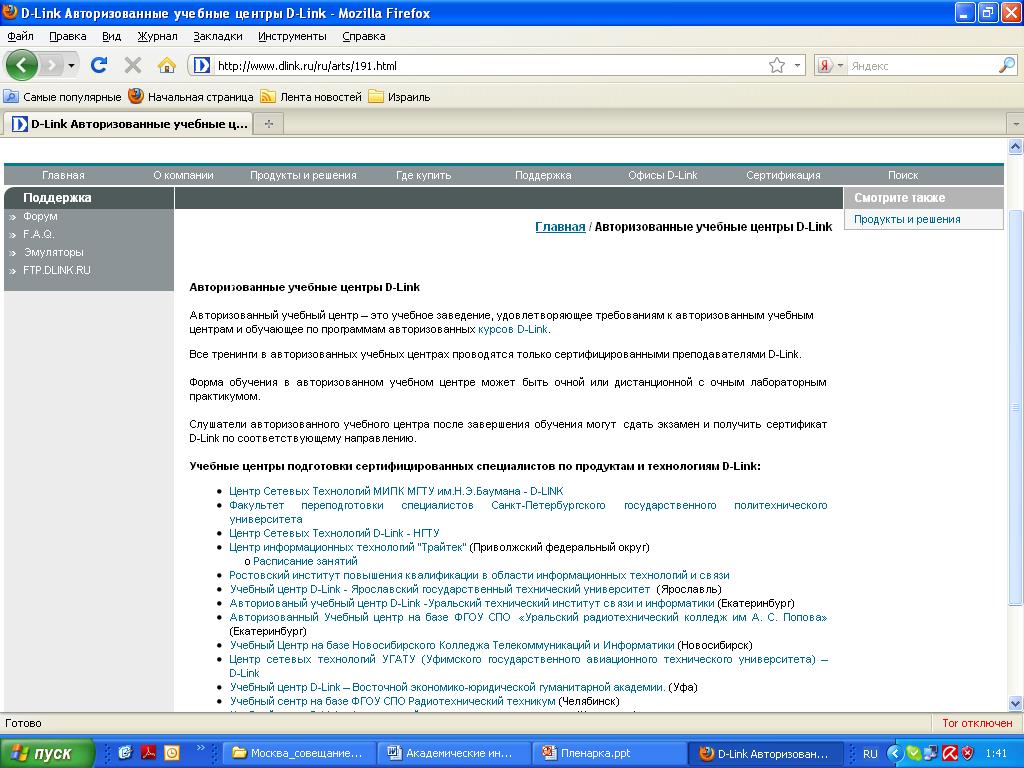
Task: Open the address bar history dropdown
Action: [x=797, y=65]
